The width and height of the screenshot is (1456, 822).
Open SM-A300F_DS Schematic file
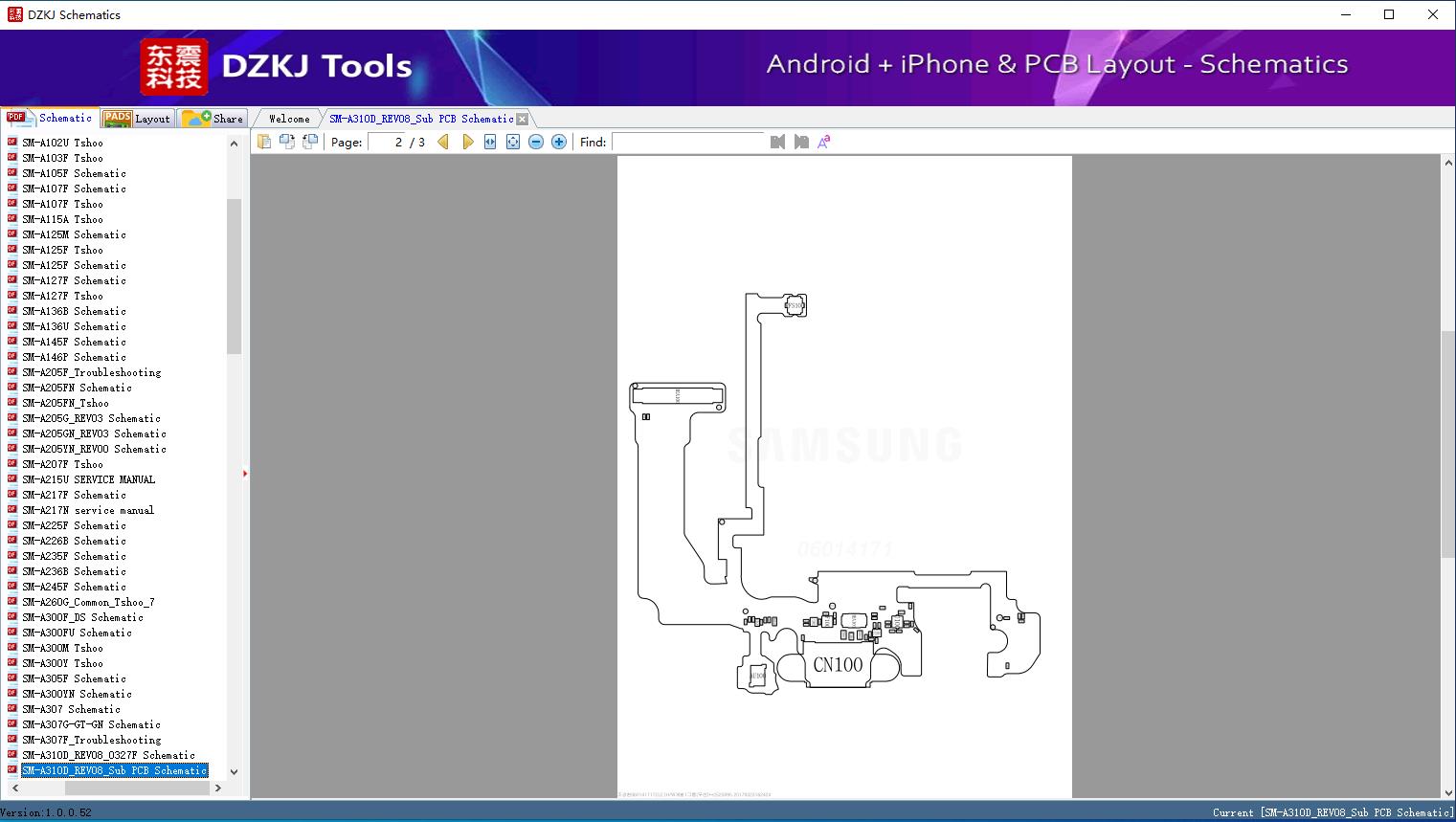(82, 617)
